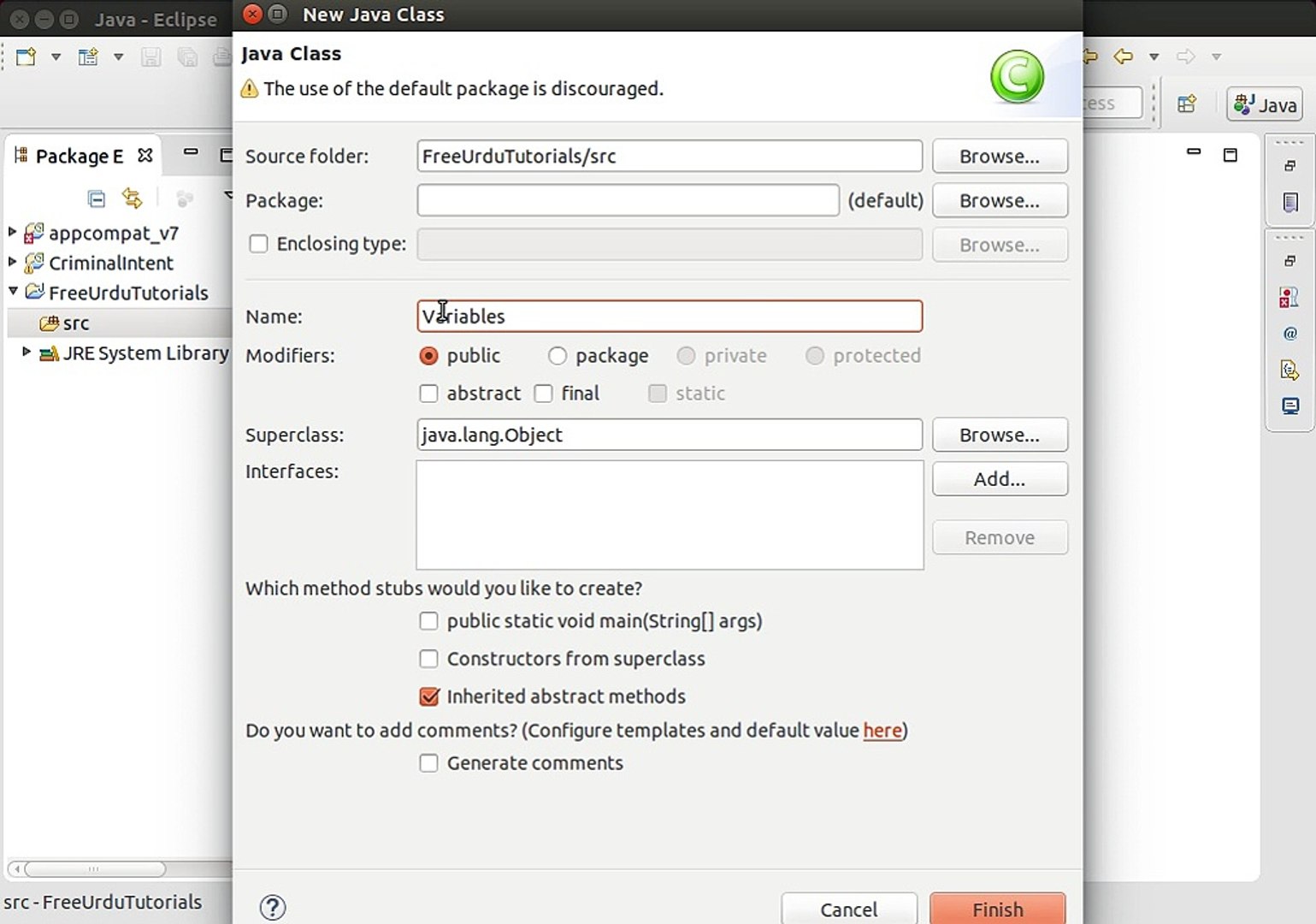1316x924 pixels.
Task: Select the public modifier radio button
Action: click(x=429, y=356)
